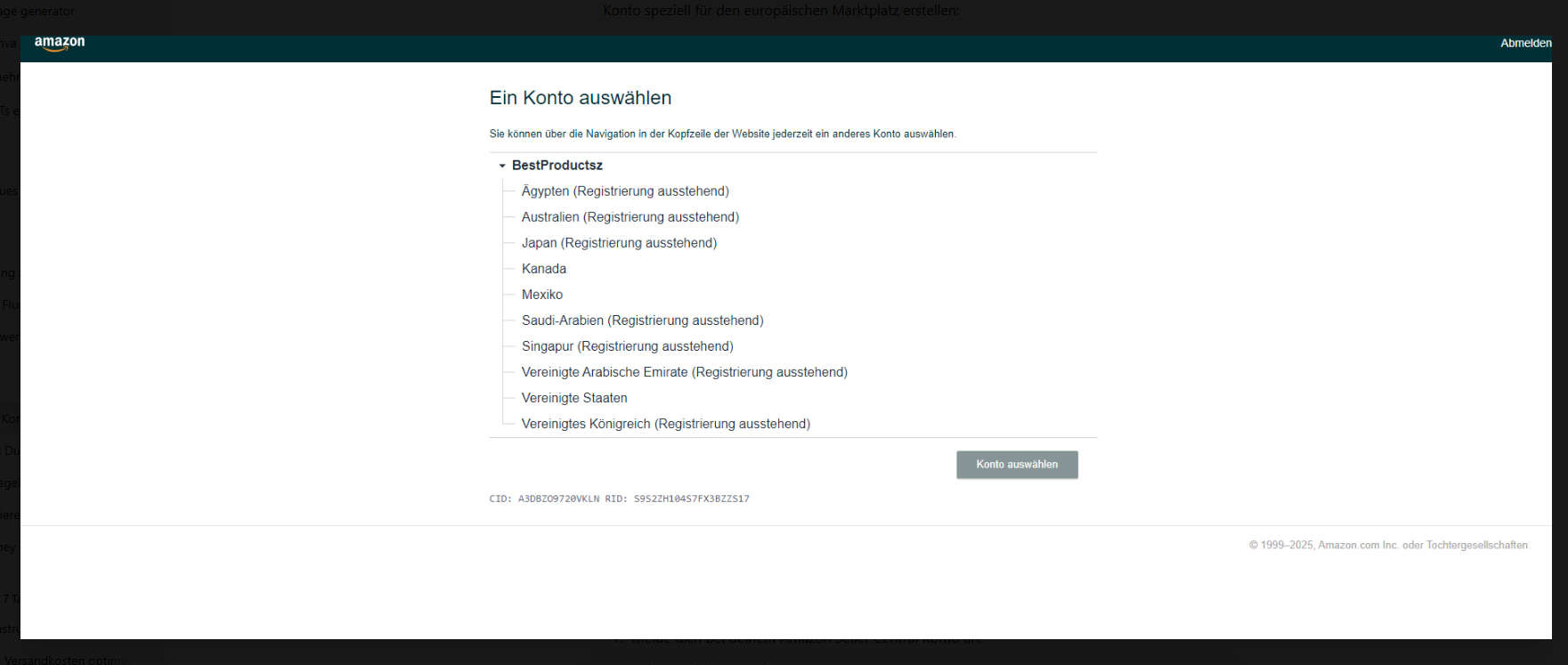Click the Abmelden link
This screenshot has width=1568, height=665.
tap(1525, 43)
